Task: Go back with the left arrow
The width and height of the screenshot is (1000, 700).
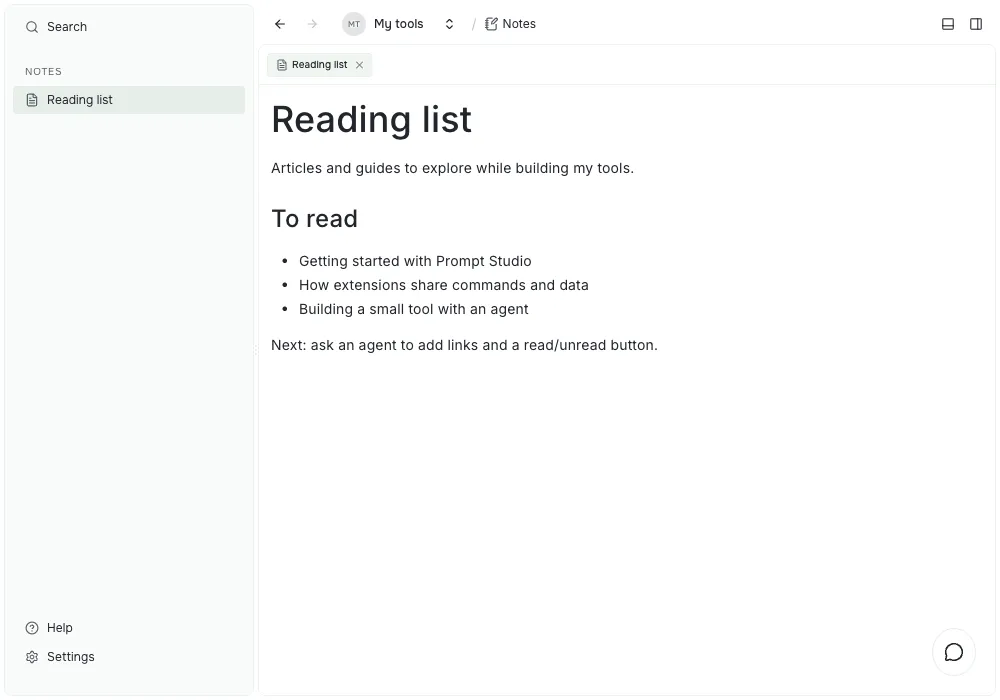Action: pos(280,24)
